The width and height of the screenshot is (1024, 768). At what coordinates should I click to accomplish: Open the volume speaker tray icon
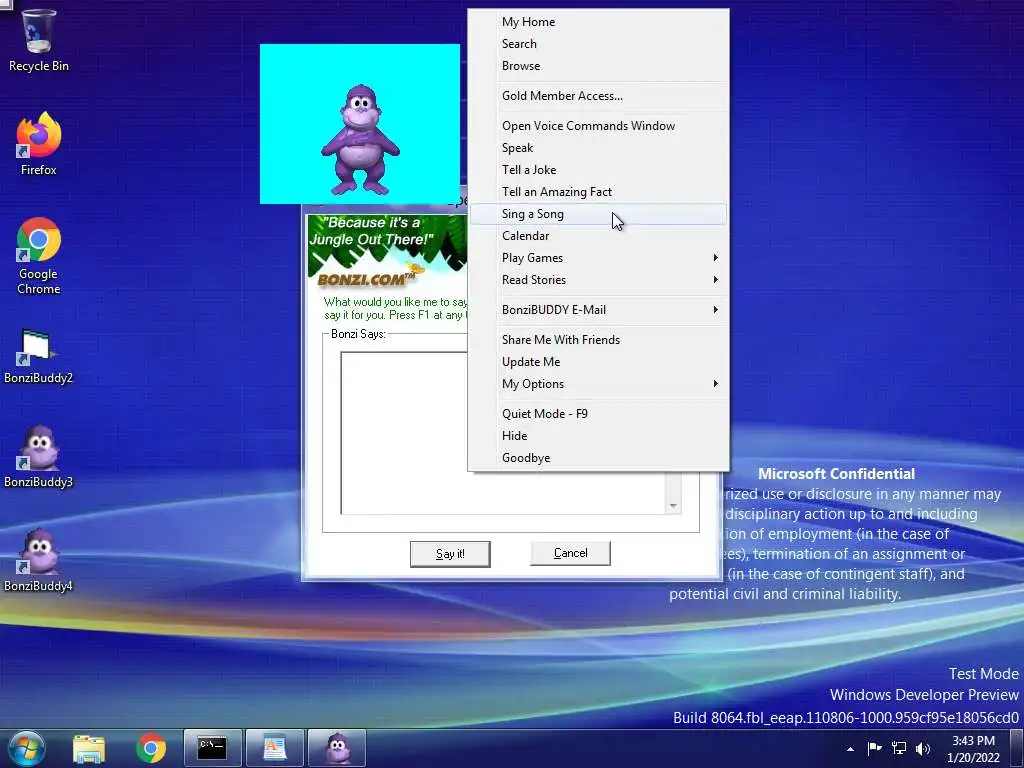coord(923,748)
